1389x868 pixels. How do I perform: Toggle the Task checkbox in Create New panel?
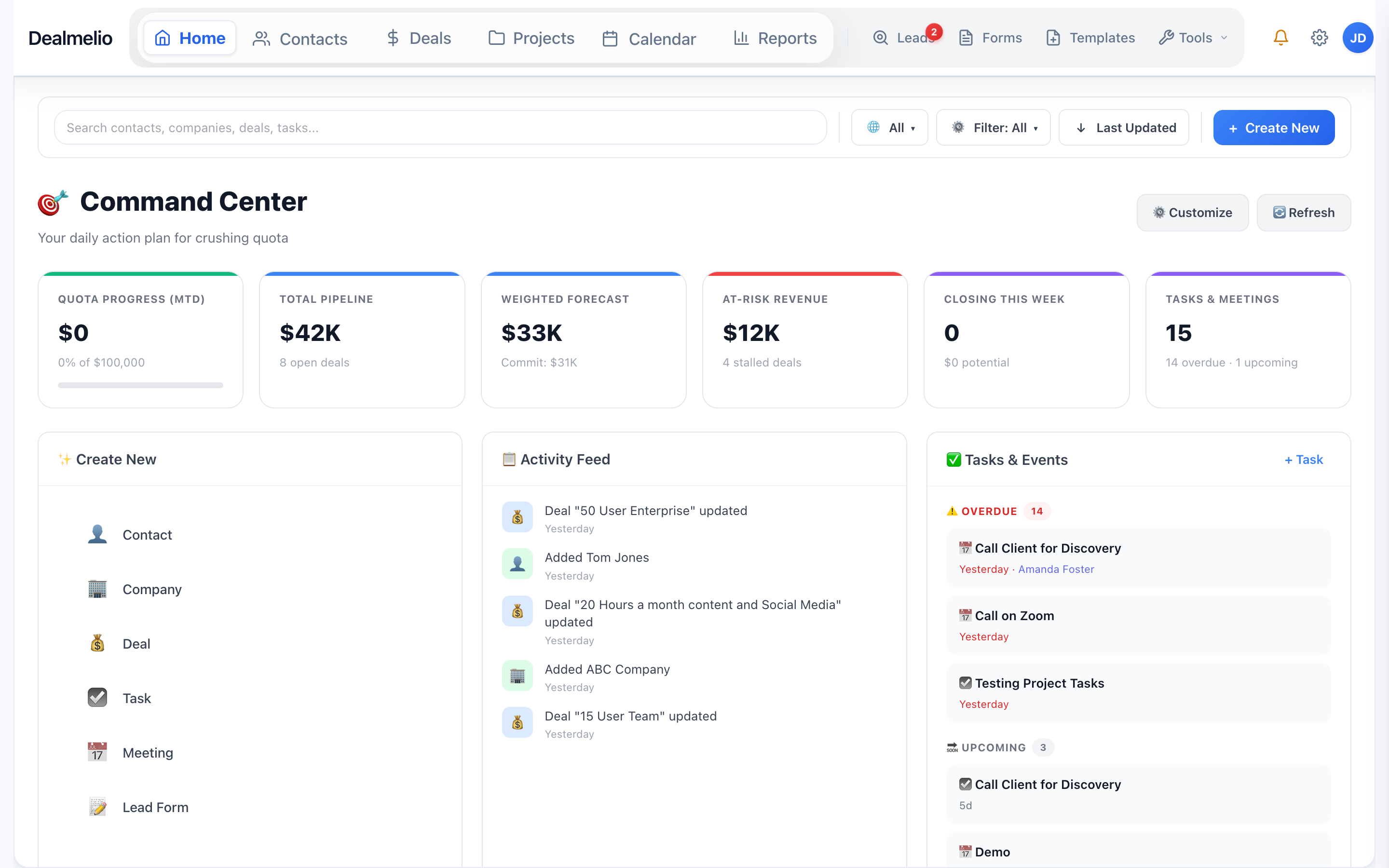coord(97,697)
